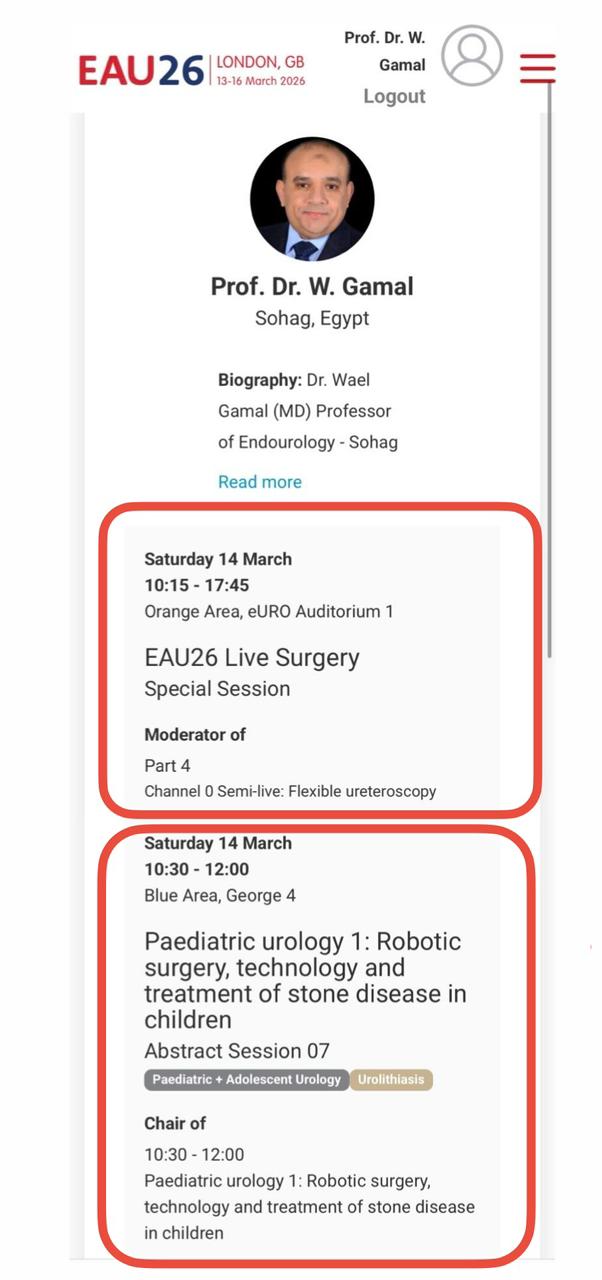This screenshot has width=602, height=1280.
Task: Click the Blue Area, George 4 location
Action: (x=220, y=895)
